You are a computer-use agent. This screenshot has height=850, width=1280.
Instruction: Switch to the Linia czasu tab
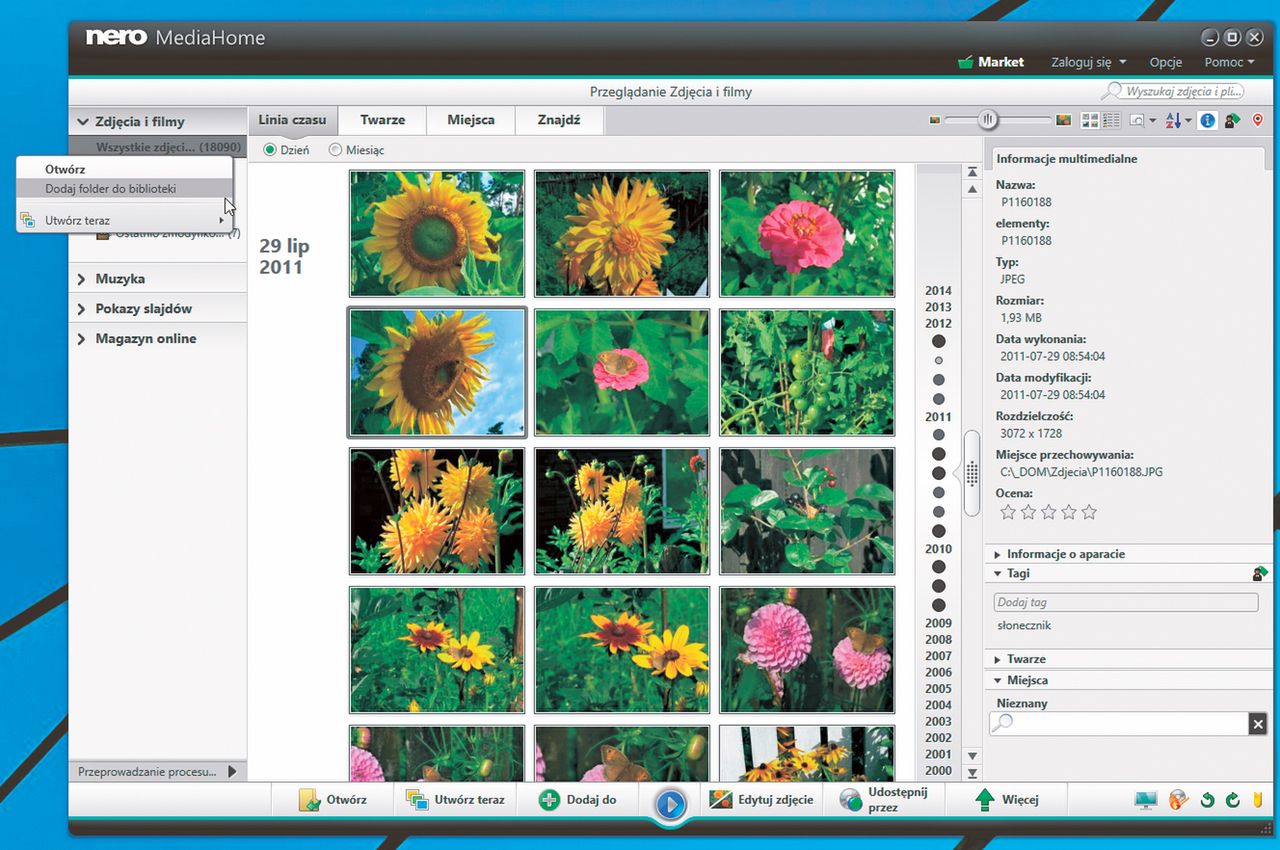click(x=292, y=120)
